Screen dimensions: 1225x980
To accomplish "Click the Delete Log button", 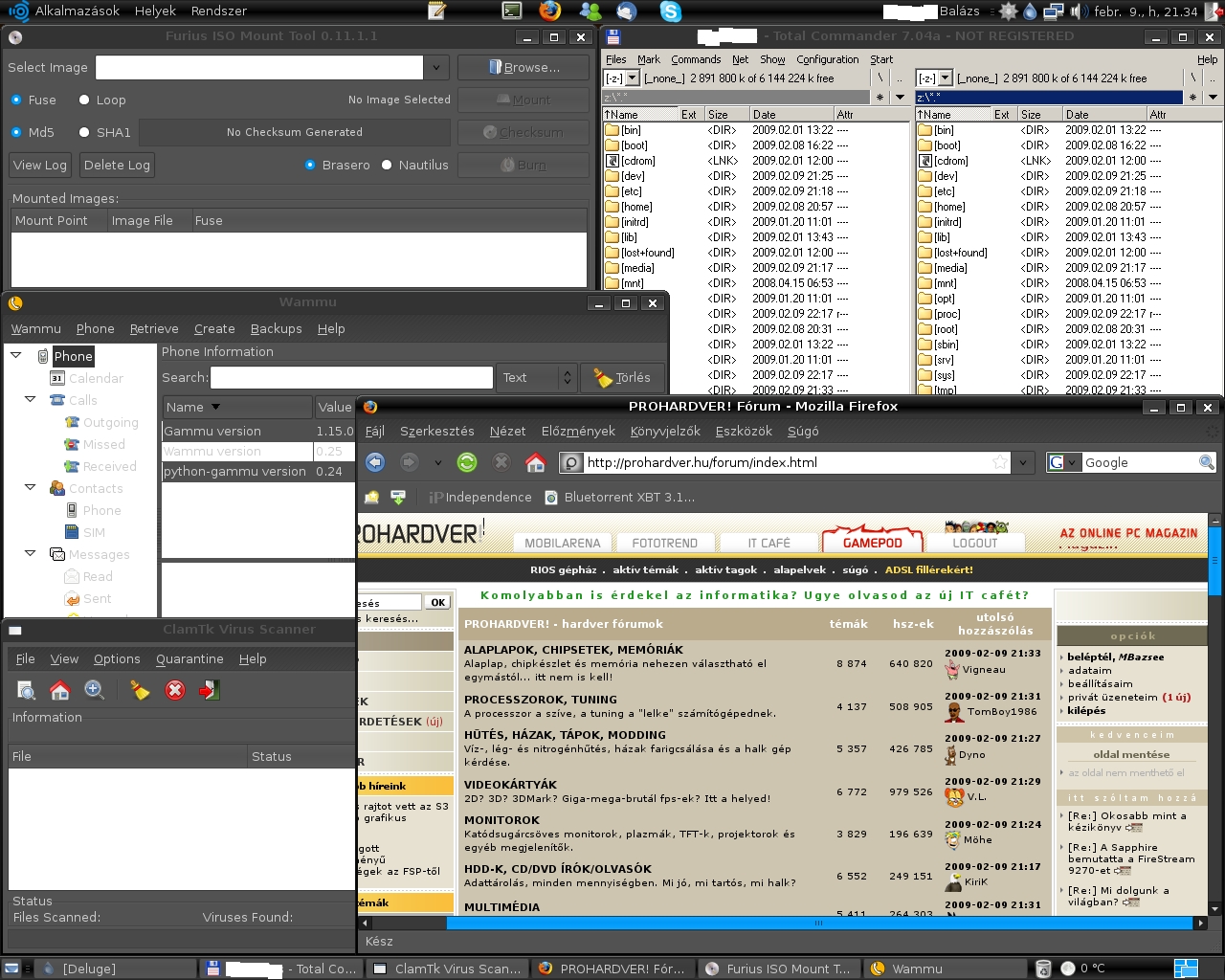I will tap(117, 166).
